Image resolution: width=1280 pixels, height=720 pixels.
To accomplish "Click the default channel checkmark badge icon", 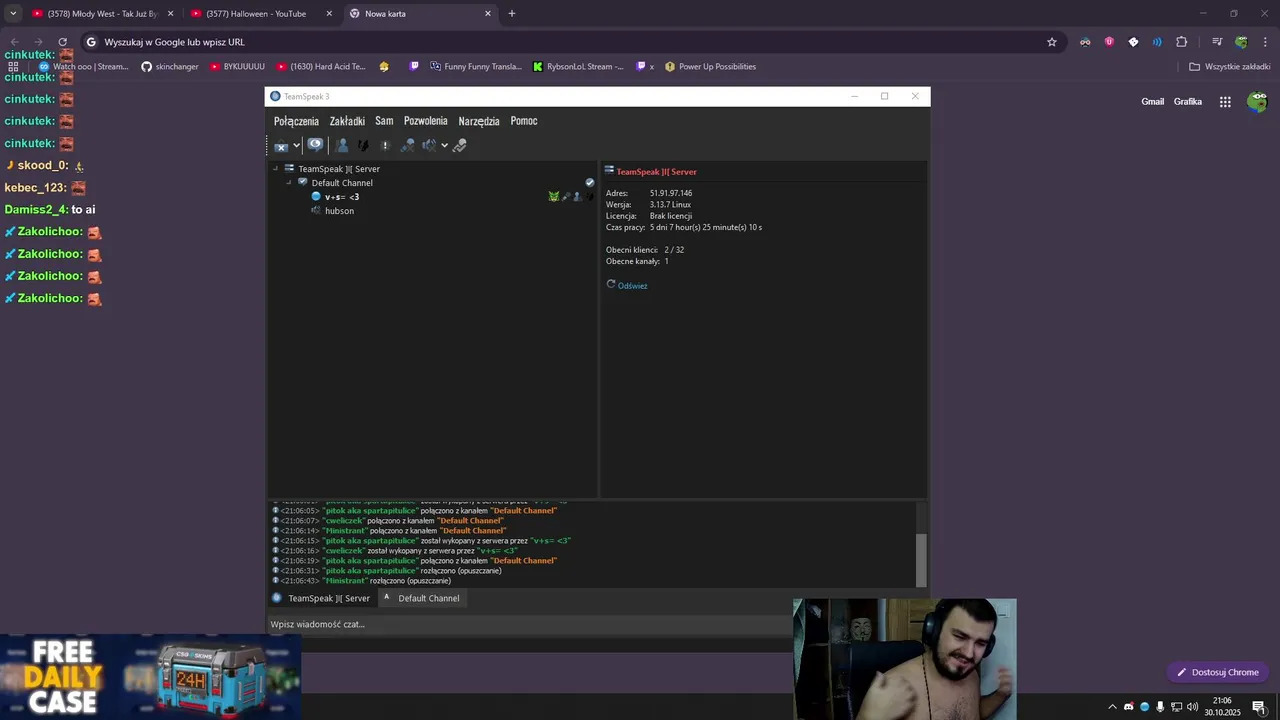I will pyautogui.click(x=590, y=183).
